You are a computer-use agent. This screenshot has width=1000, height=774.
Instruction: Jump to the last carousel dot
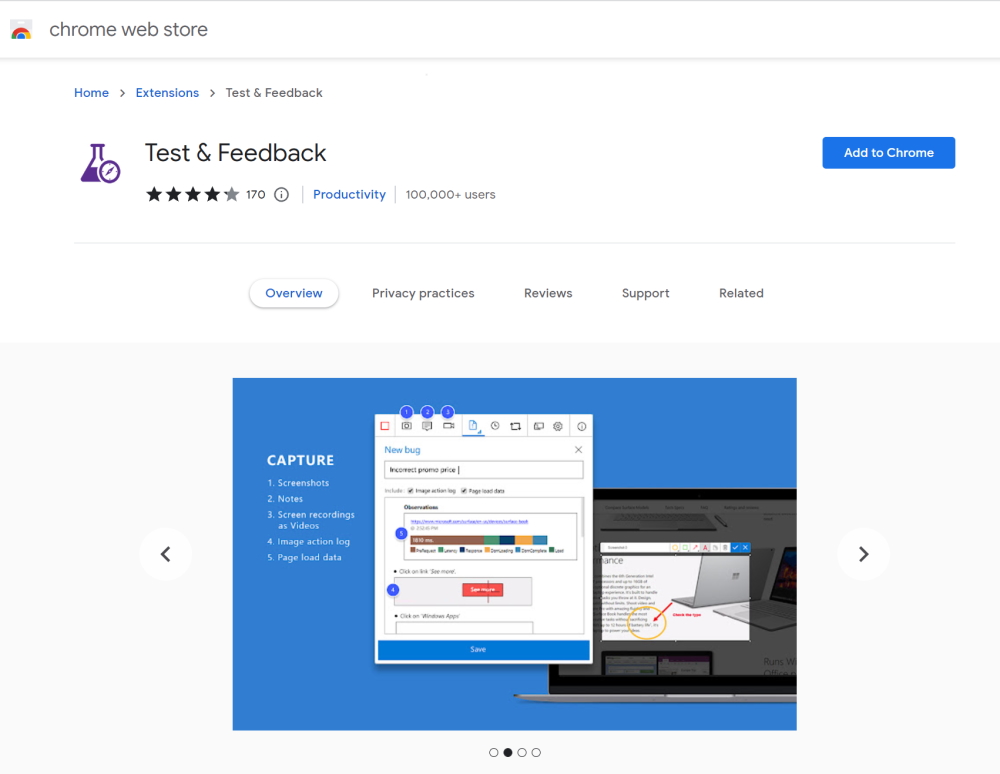pyautogui.click(x=536, y=752)
